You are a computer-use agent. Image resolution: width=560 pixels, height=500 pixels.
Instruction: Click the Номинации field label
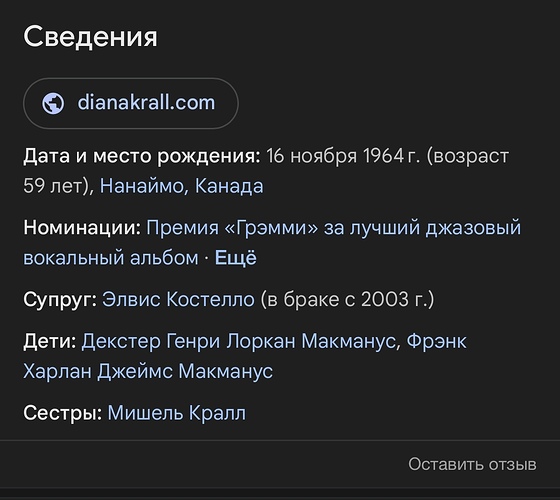(82, 228)
